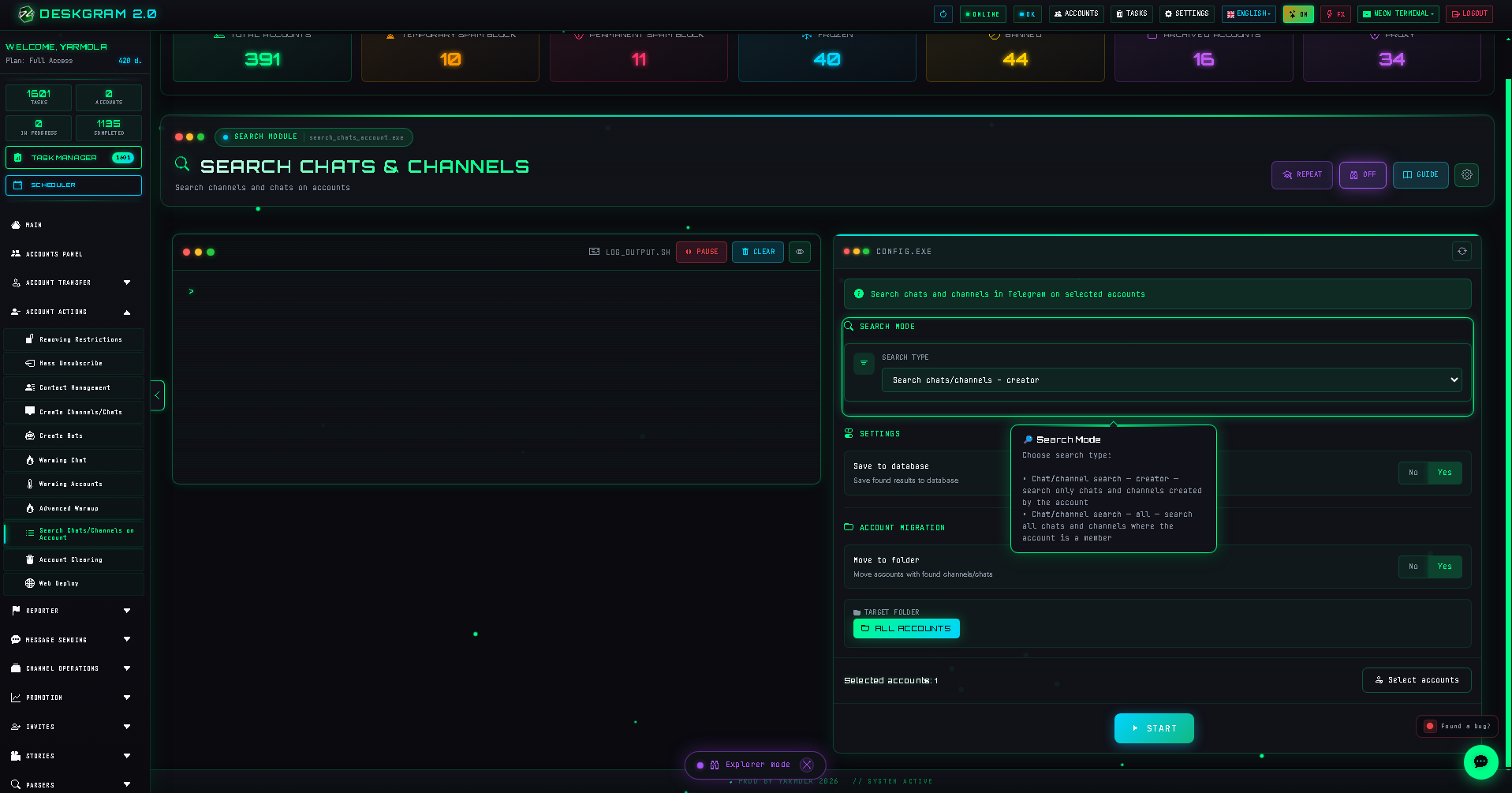Click the Create Bots icon
This screenshot has width=1512, height=793.
(x=30, y=436)
